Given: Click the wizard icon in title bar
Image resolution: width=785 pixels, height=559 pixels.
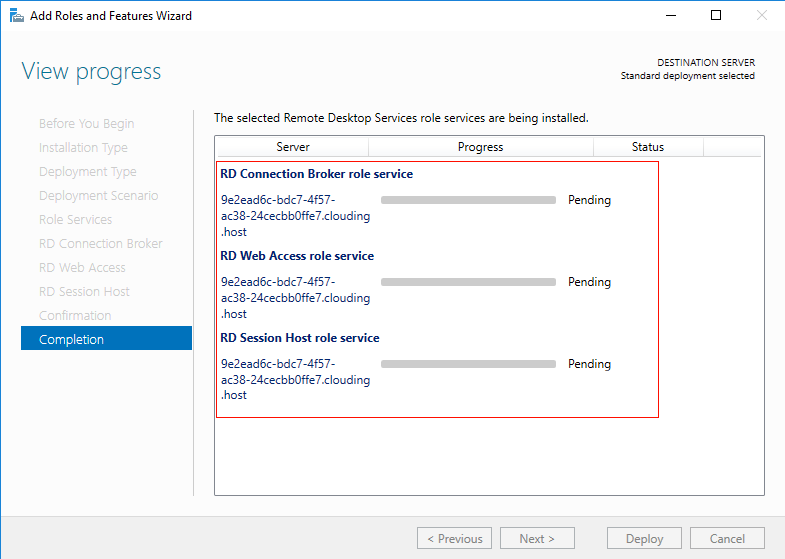Looking at the screenshot, I should pyautogui.click(x=17, y=16).
